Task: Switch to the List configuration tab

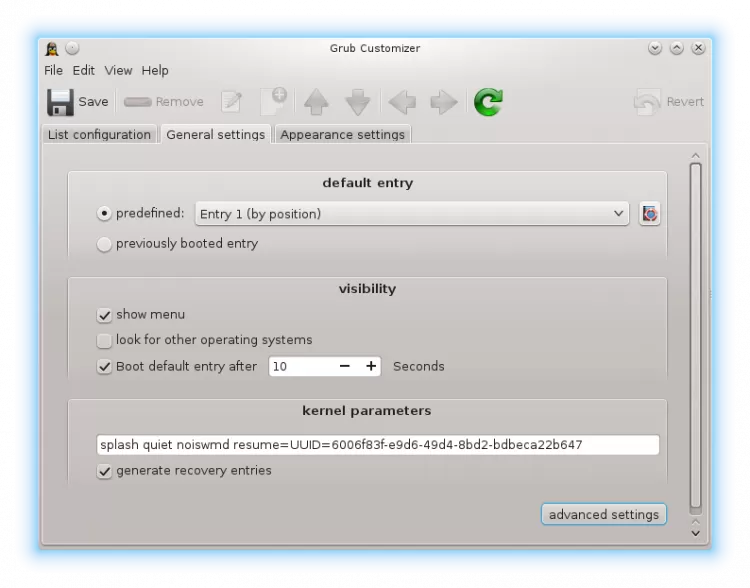Action: [x=99, y=135]
